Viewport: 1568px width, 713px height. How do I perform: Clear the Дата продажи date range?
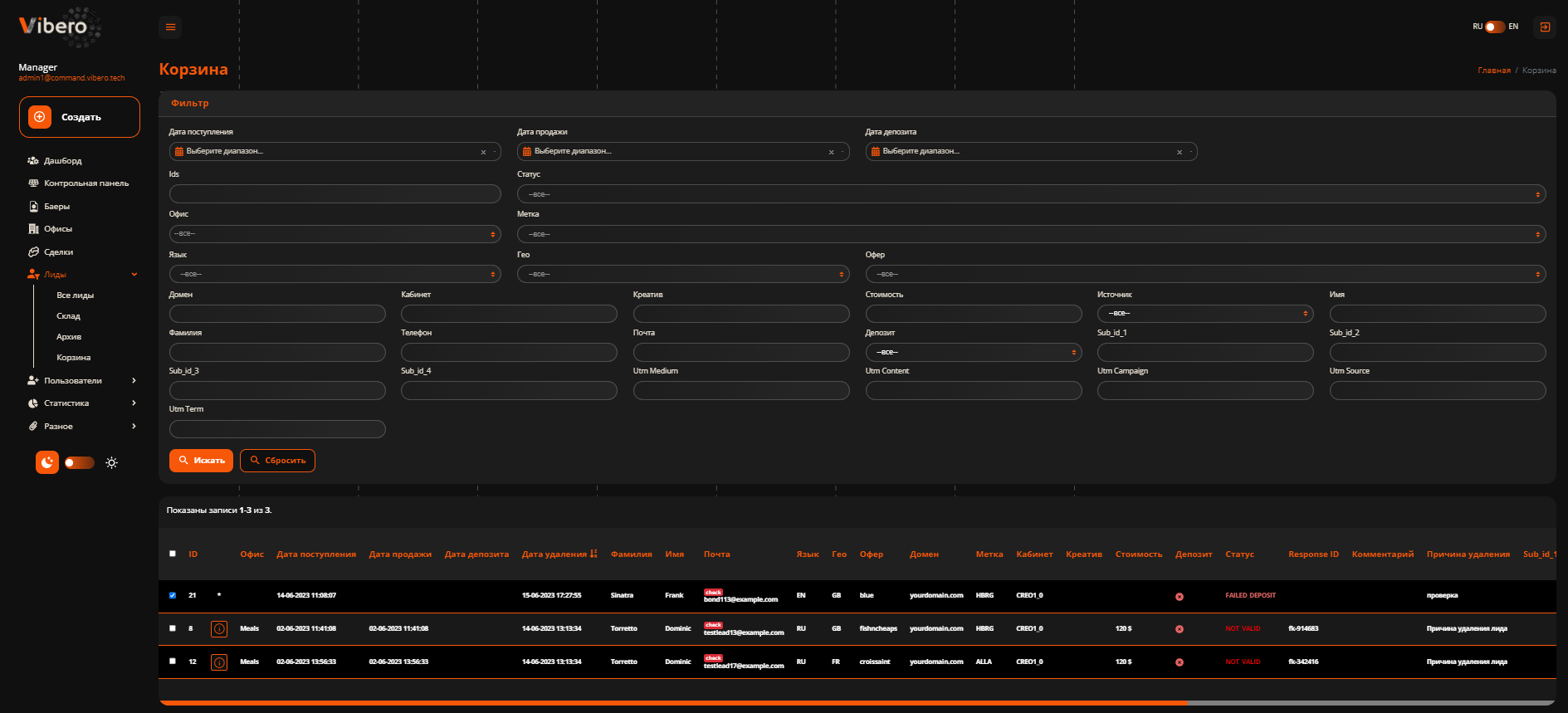[831, 152]
